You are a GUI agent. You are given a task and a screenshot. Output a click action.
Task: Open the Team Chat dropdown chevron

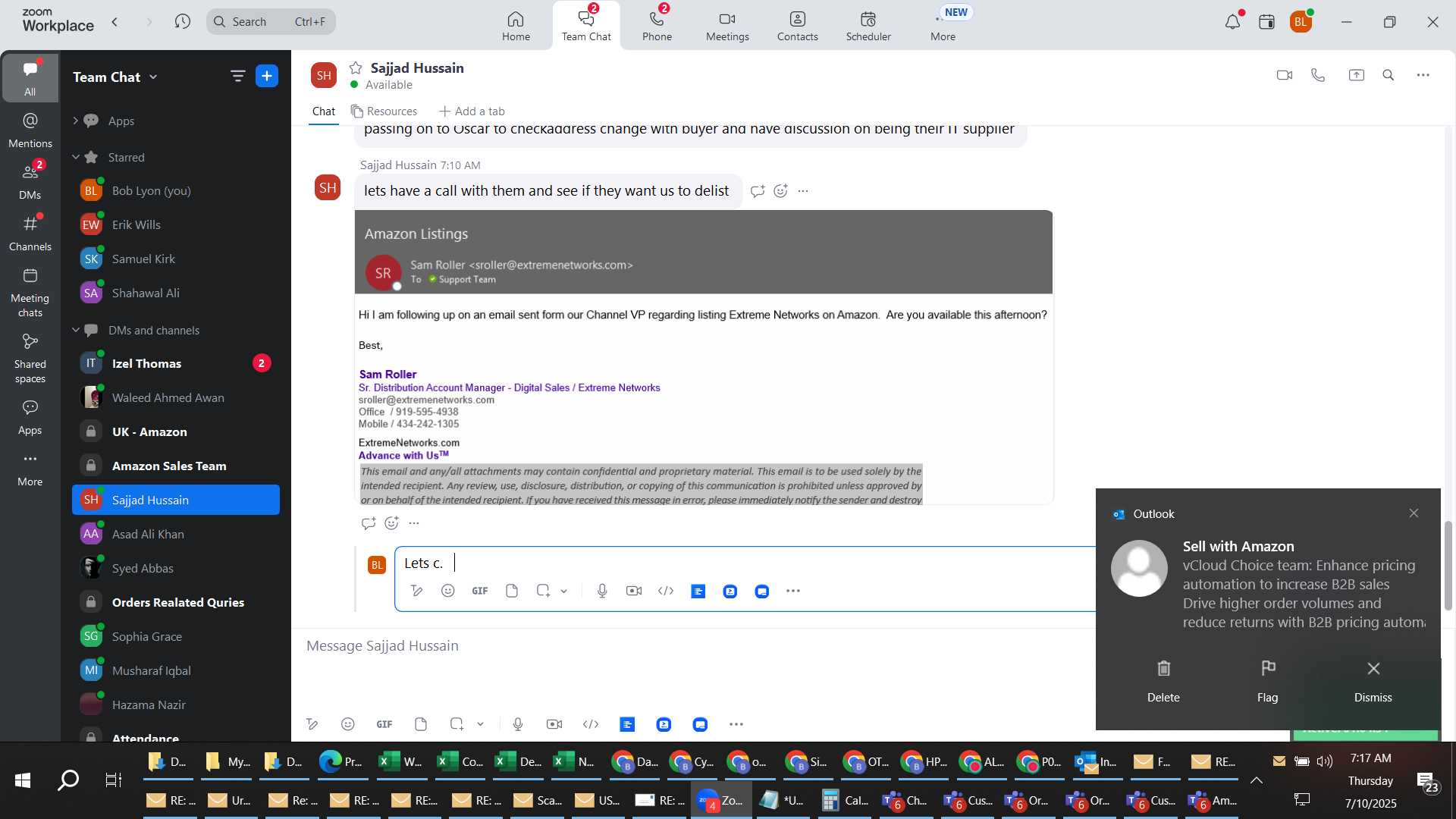tap(153, 77)
